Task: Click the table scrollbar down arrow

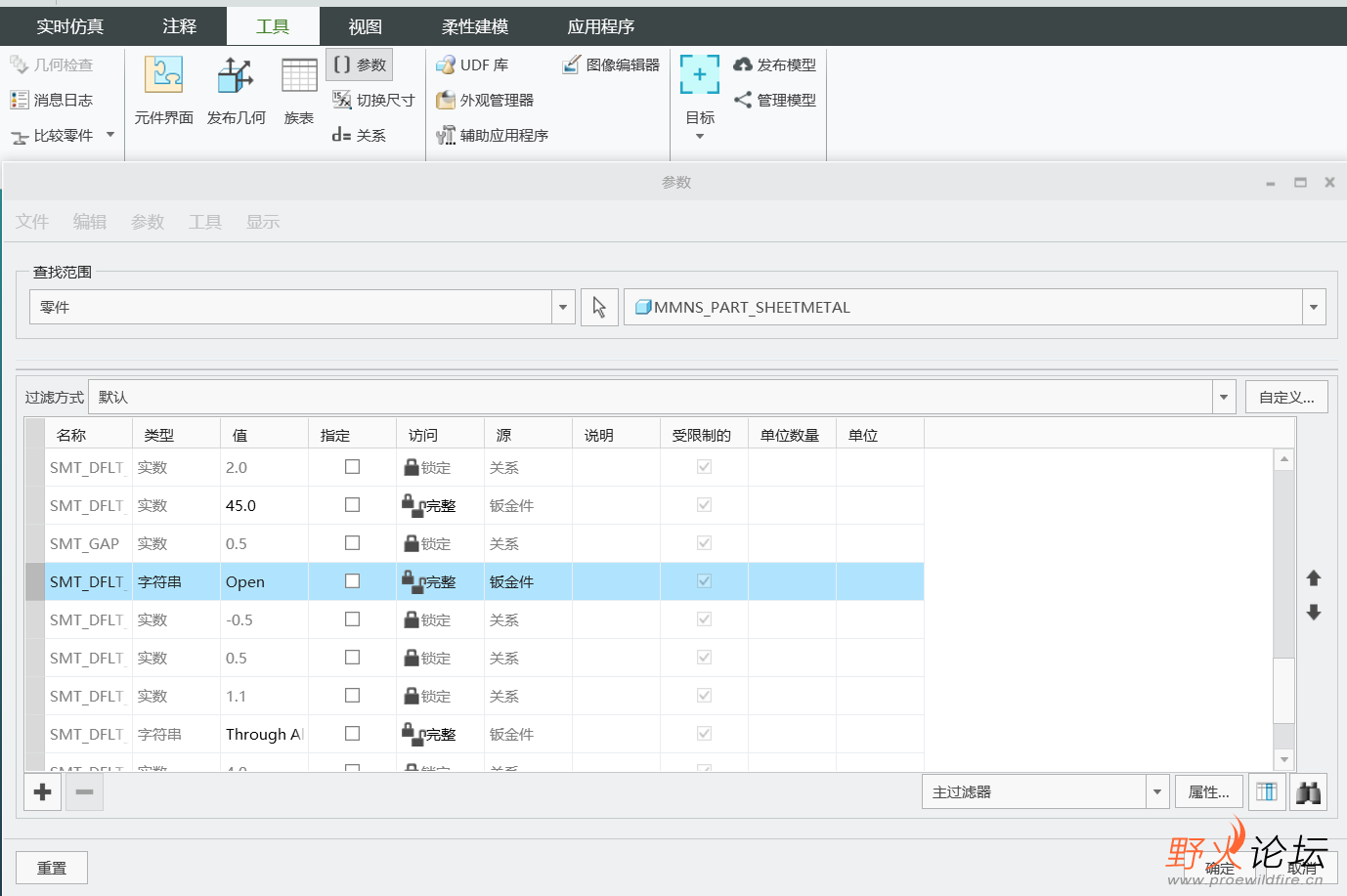Action: point(1284,760)
